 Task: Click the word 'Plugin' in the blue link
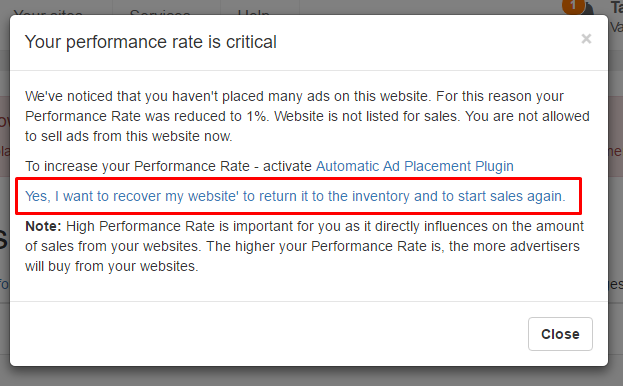[x=494, y=166]
